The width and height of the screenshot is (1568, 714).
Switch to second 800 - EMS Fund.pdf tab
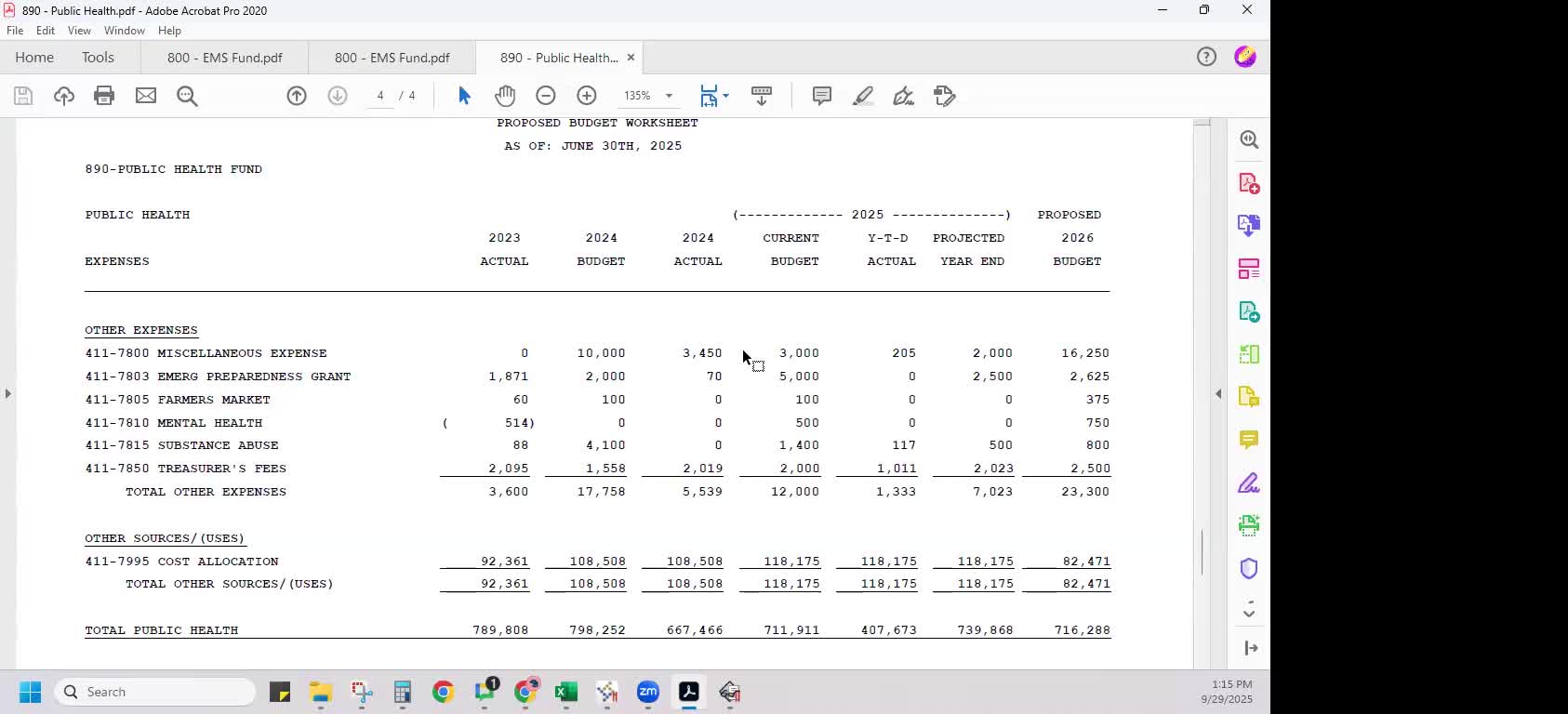coord(392,58)
